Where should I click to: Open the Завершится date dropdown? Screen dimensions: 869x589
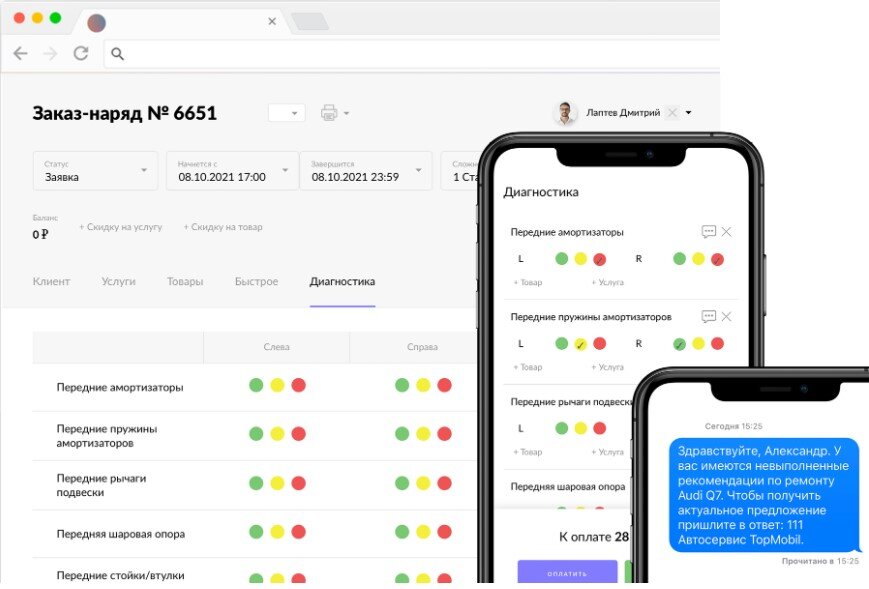pos(366,171)
